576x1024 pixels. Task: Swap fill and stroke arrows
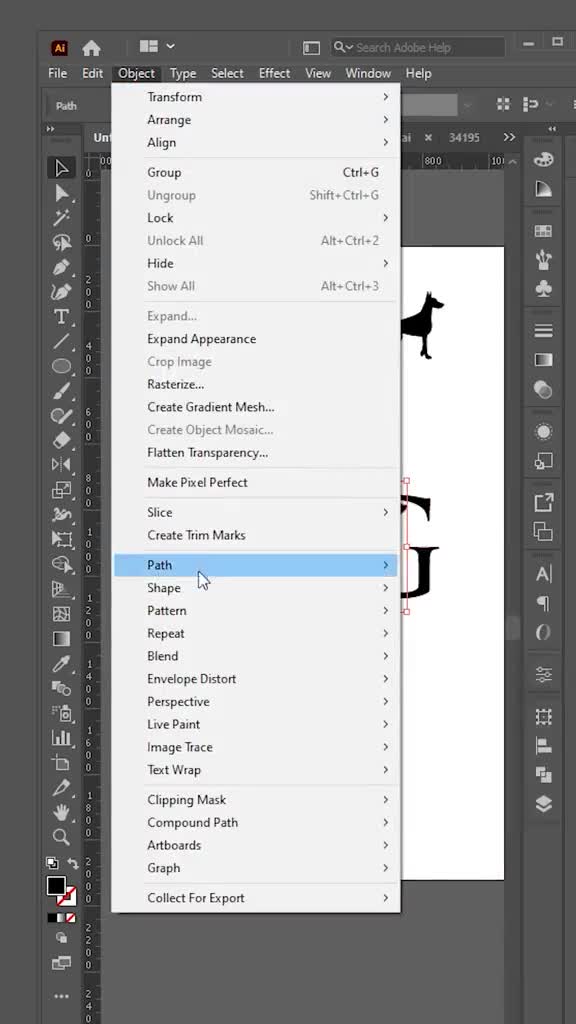[72, 863]
